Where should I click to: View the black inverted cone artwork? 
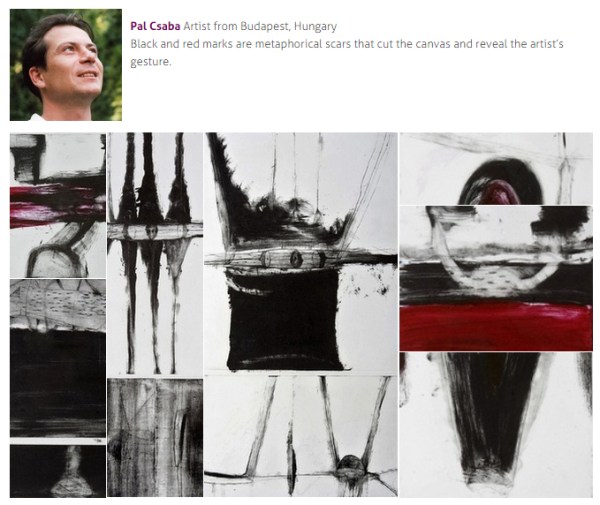pyautogui.click(x=496, y=425)
